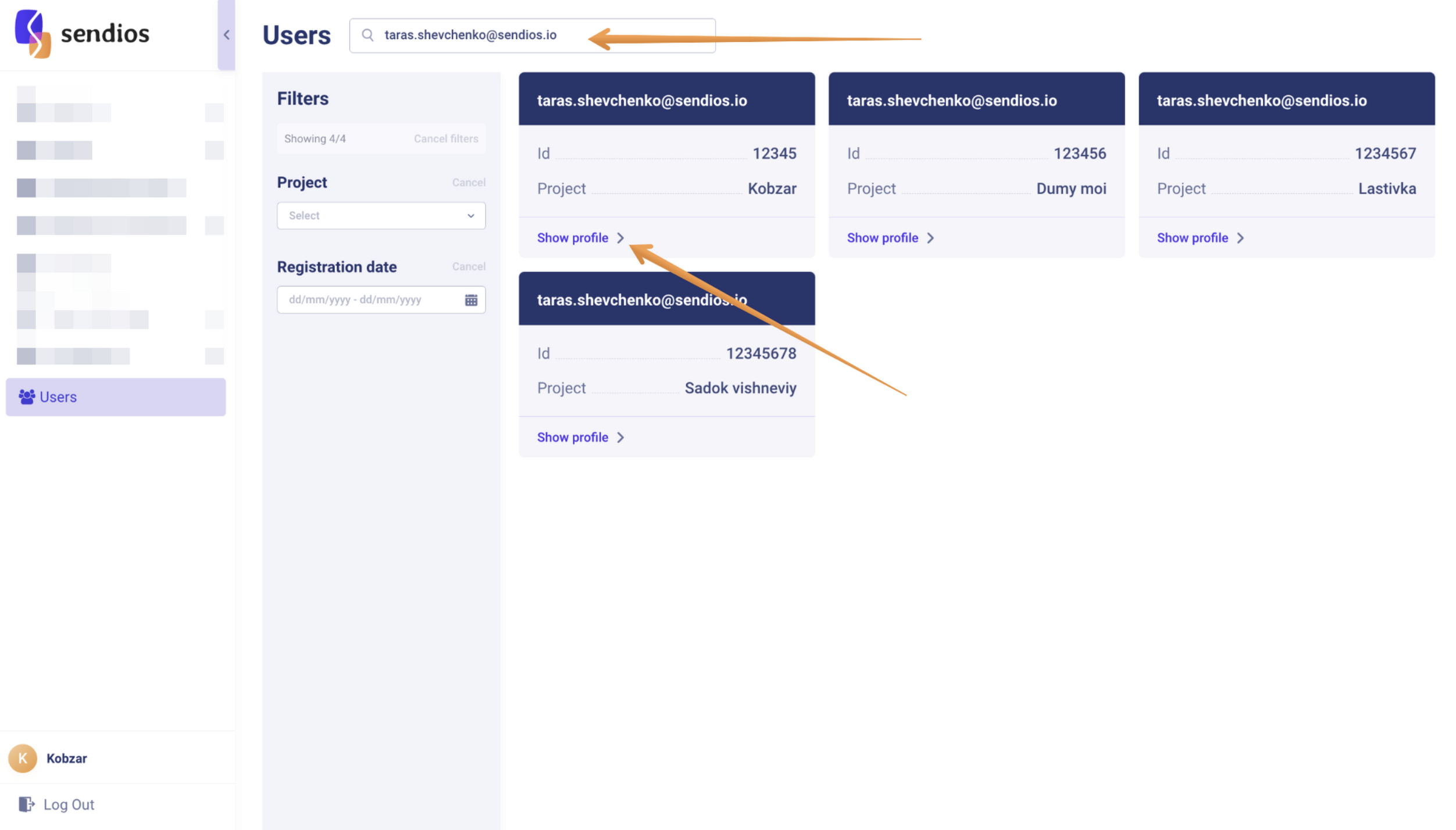Cancel the Registration date filter
Viewport: 1456px width, 830px height.
(468, 267)
